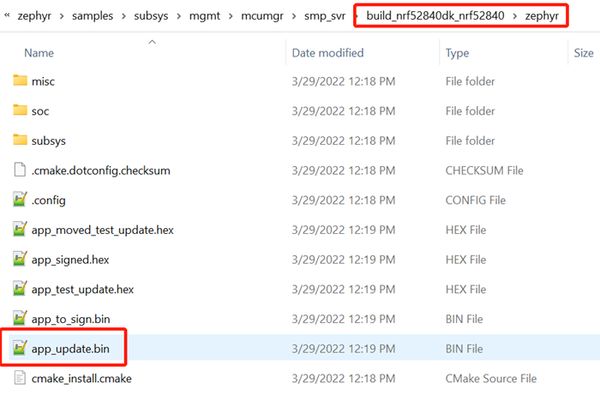Navigate to mgmt in address bar
The width and height of the screenshot is (600, 395).
(205, 16)
